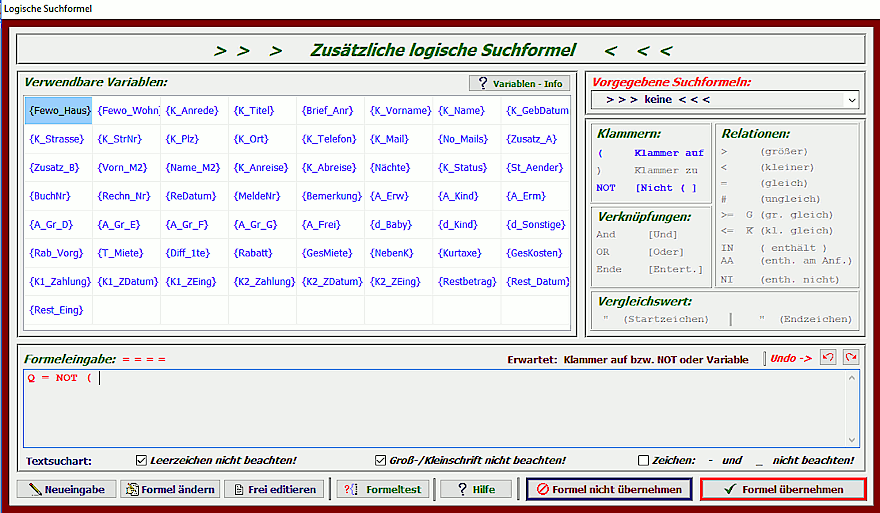Toggle Groß-/Kleinschrift nicht beachten checkbox
The width and height of the screenshot is (880, 513).
(380, 460)
